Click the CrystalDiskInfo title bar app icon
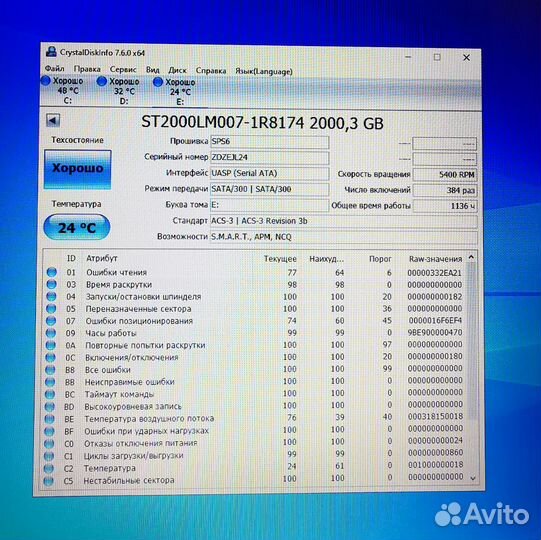Image resolution: width=541 pixels, height=540 pixels. pyautogui.click(x=51, y=52)
